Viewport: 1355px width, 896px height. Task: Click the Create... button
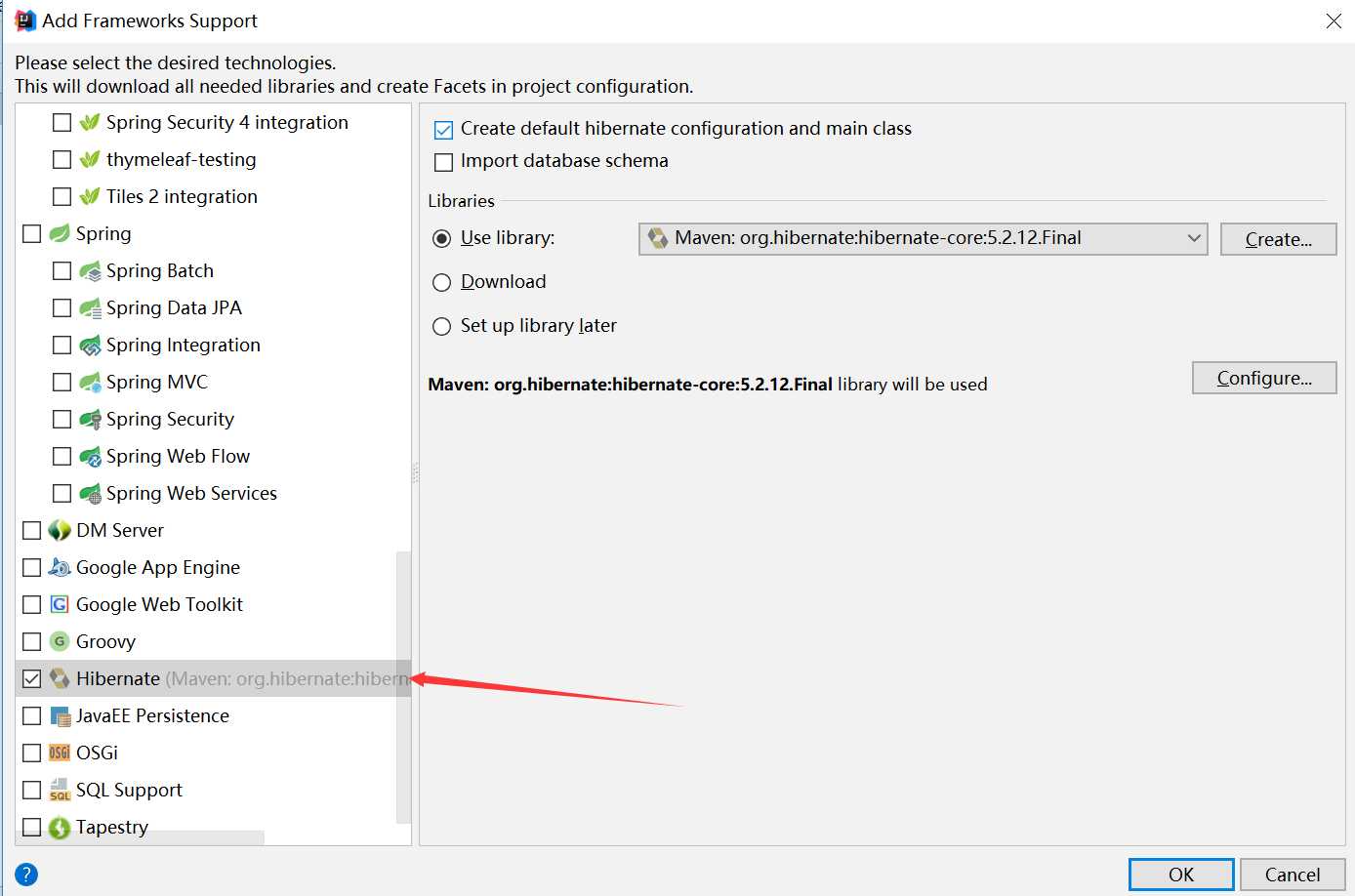point(1278,239)
